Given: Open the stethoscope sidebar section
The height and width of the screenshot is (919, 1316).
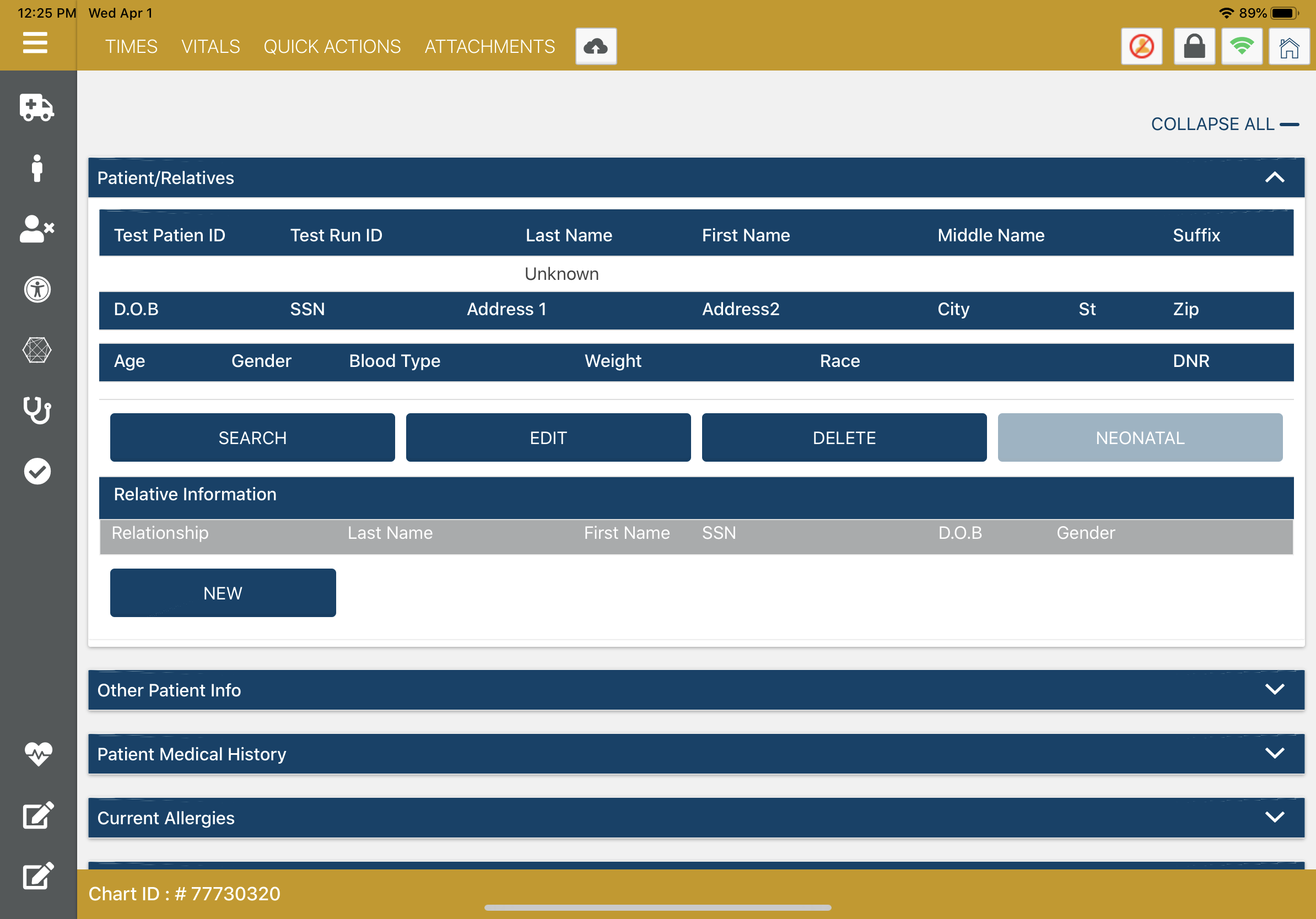Looking at the screenshot, I should [x=37, y=410].
